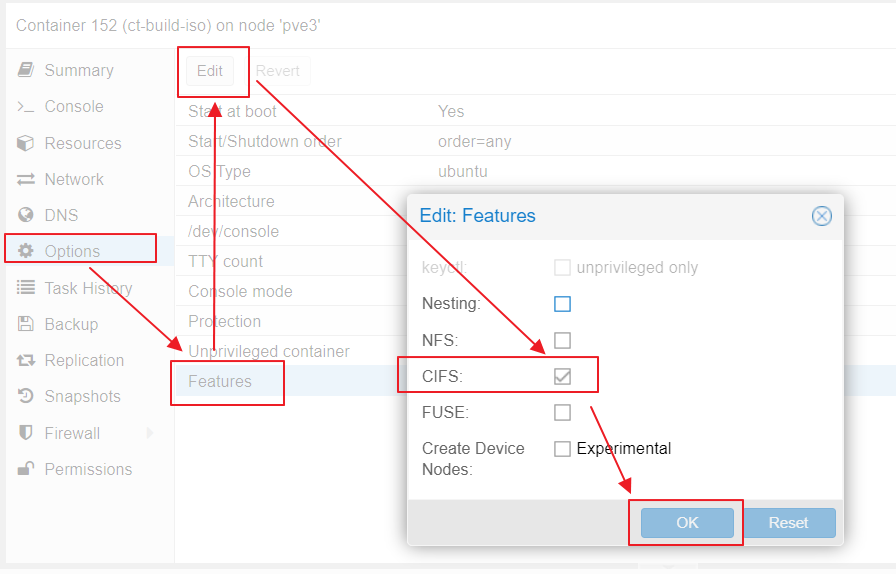The width and height of the screenshot is (896, 574).
Task: Confirm the dialog with OK
Action: 687,523
